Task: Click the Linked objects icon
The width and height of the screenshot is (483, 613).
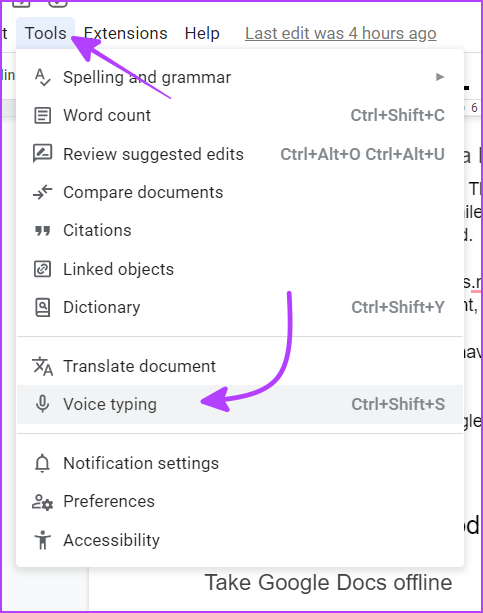Action: [x=43, y=269]
